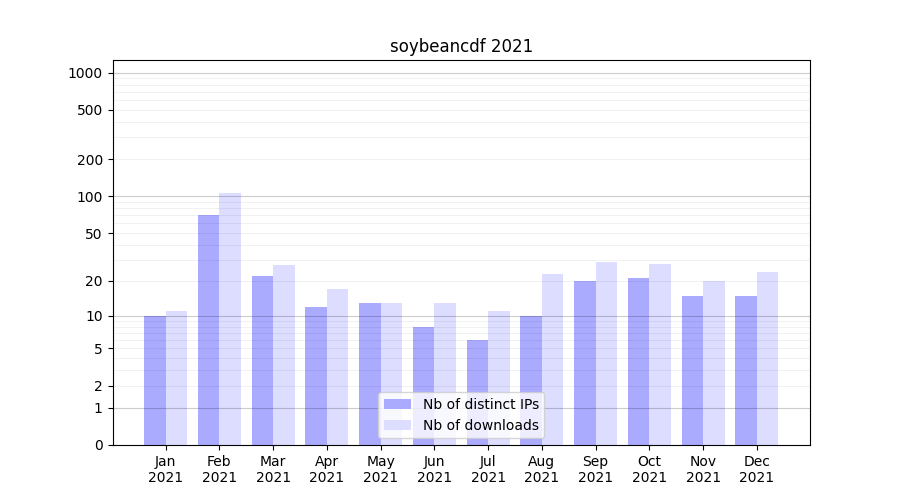Select the Nov 2021 distinct IPs bar
This screenshot has height=500, width=900.
[692, 370]
